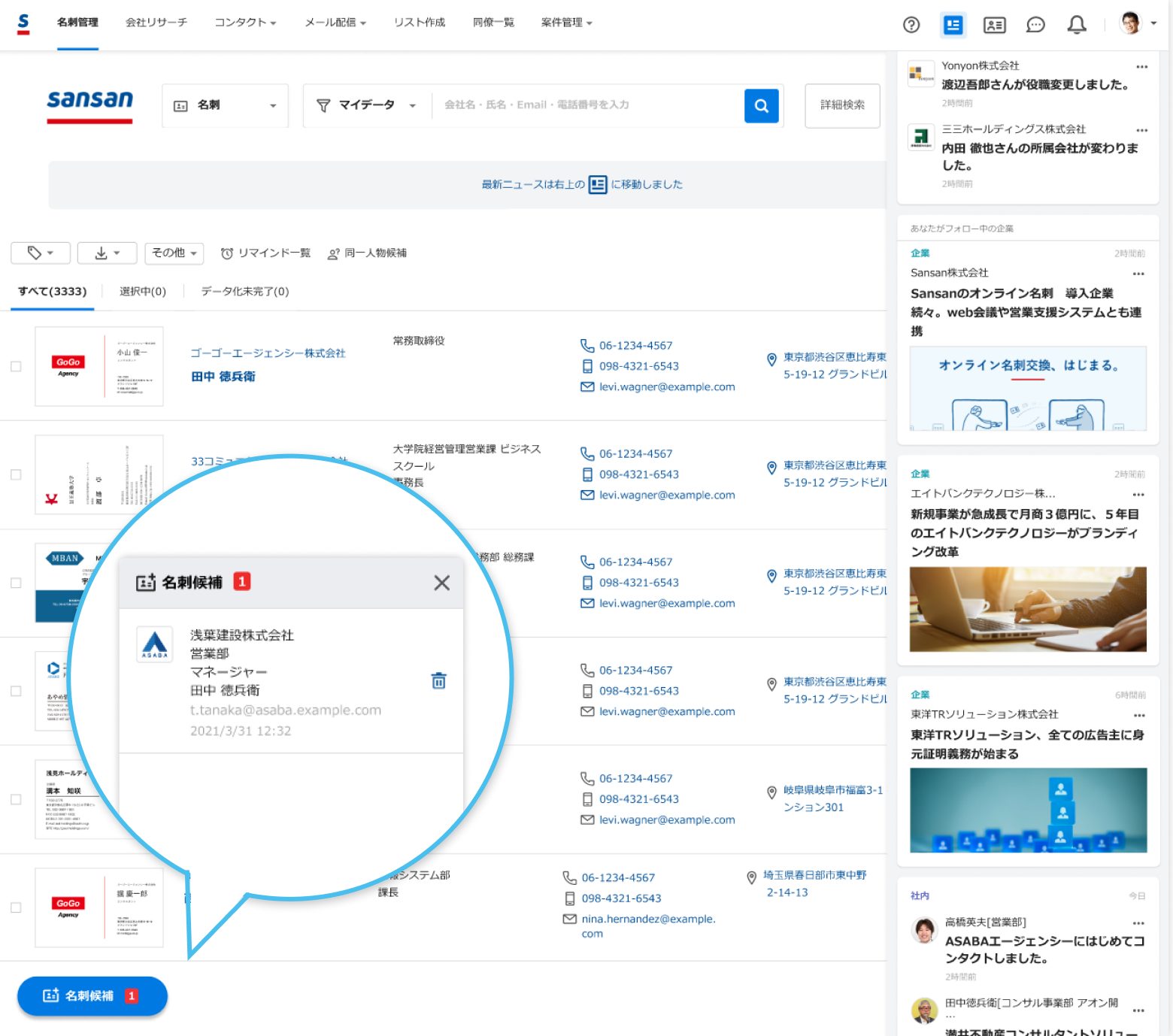Click the Sansan S logo in header
Image resolution: width=1173 pixels, height=1036 pixels.
click(x=23, y=23)
